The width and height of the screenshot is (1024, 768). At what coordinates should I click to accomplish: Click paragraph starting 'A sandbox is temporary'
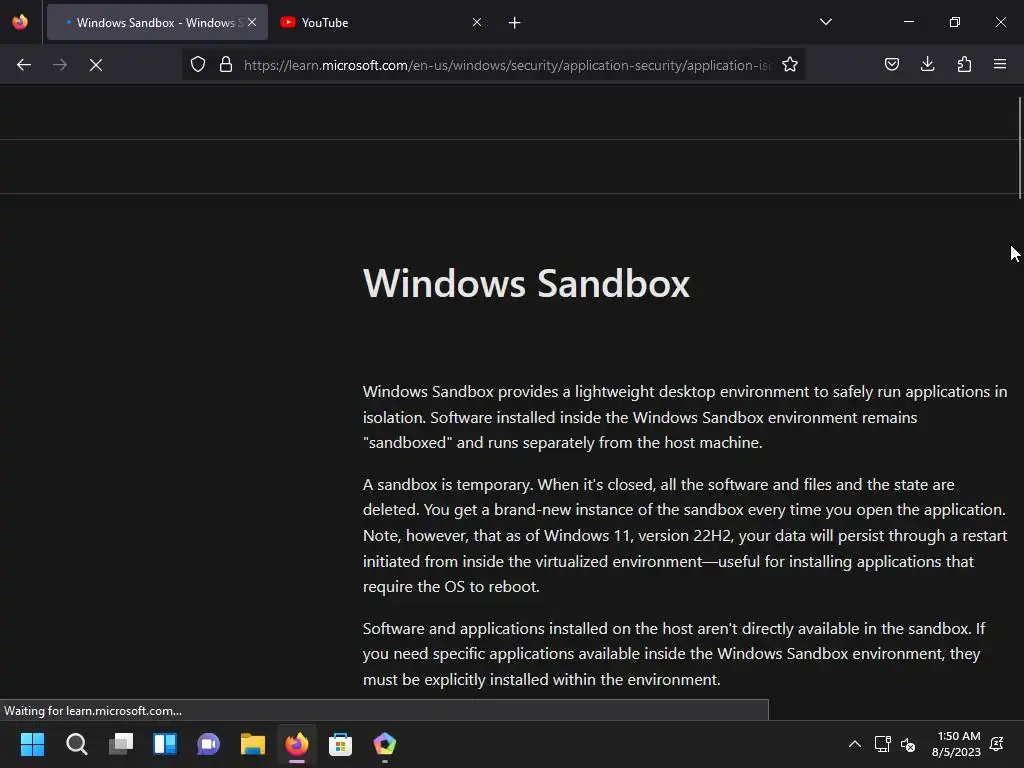(x=685, y=536)
